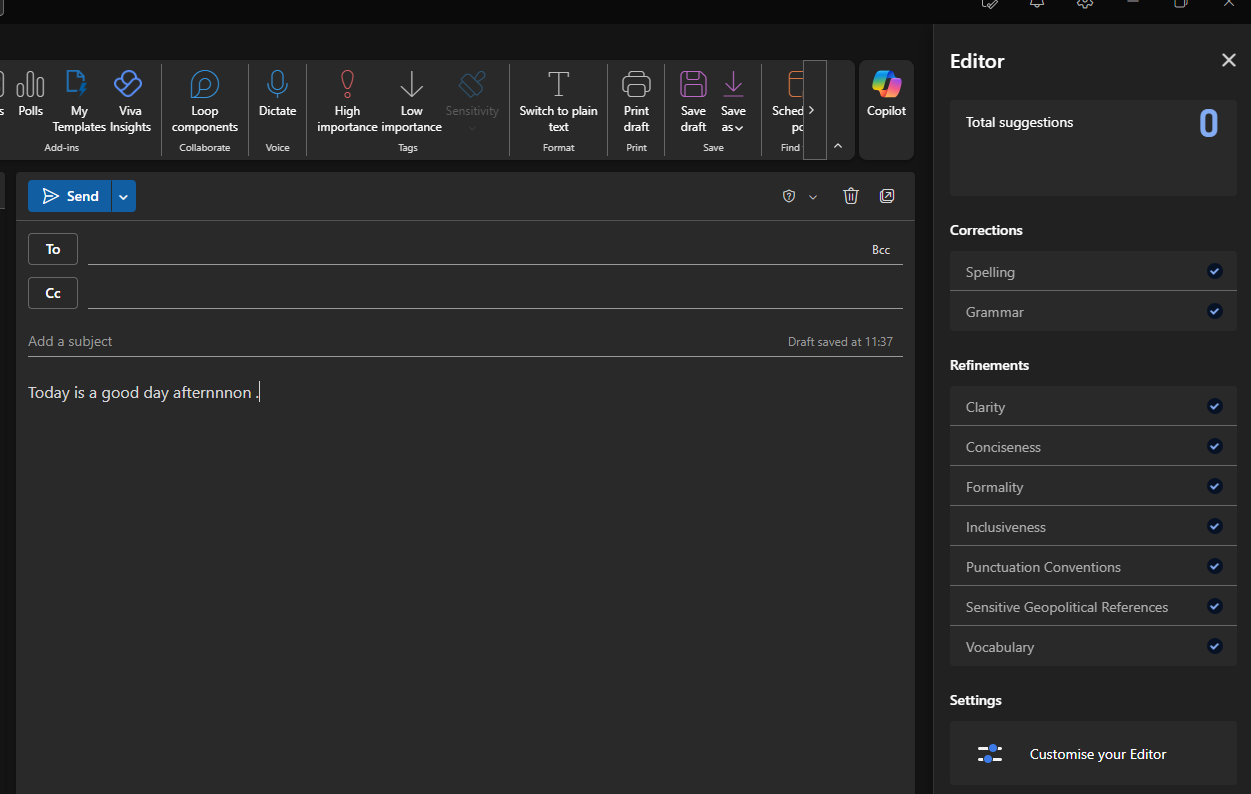Click the Cc recipients button
The image size is (1251, 794).
[x=53, y=293]
